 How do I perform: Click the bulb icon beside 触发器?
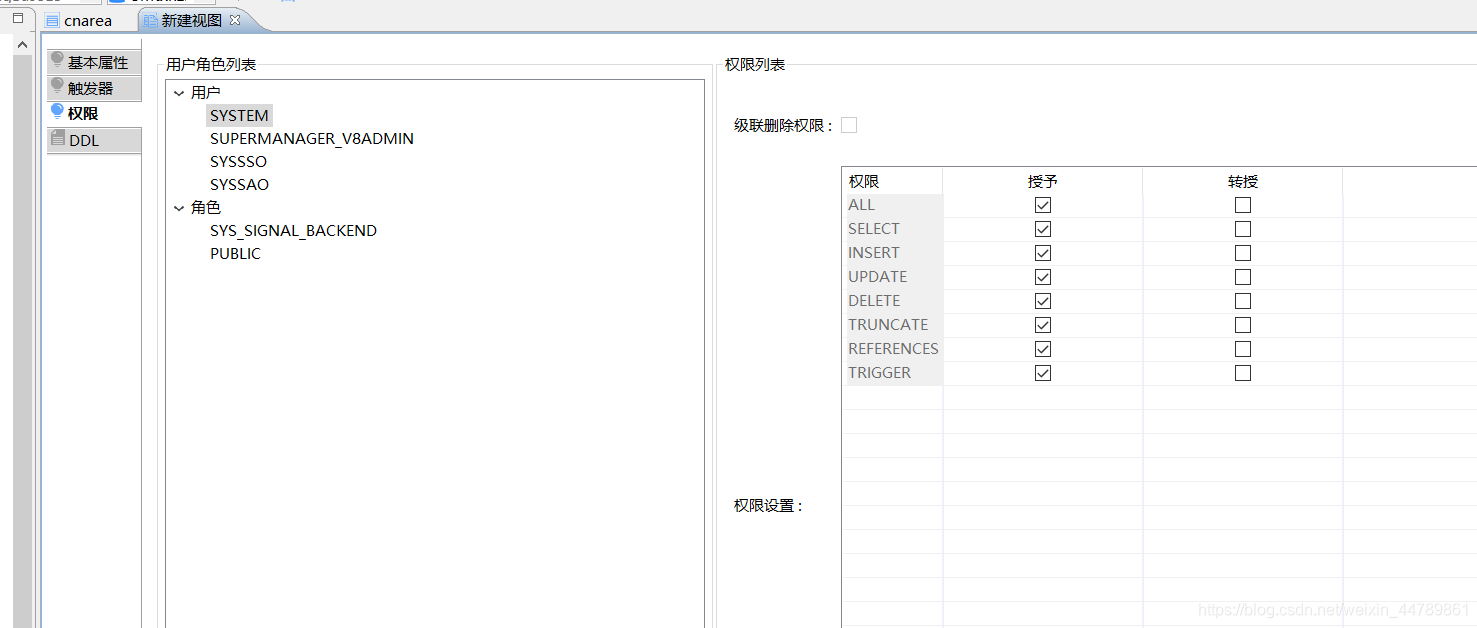(57, 86)
